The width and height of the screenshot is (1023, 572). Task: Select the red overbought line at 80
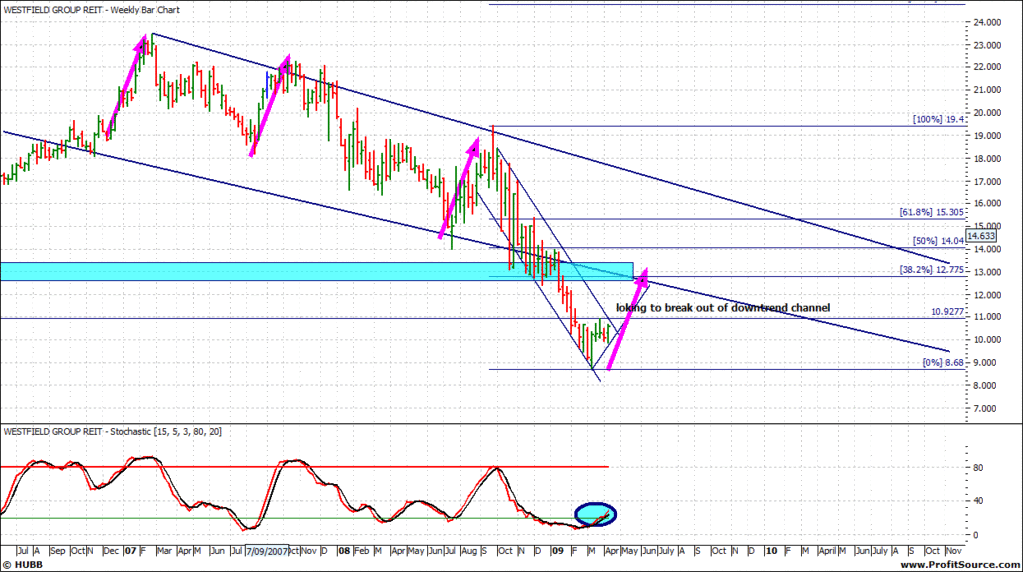[304, 467]
